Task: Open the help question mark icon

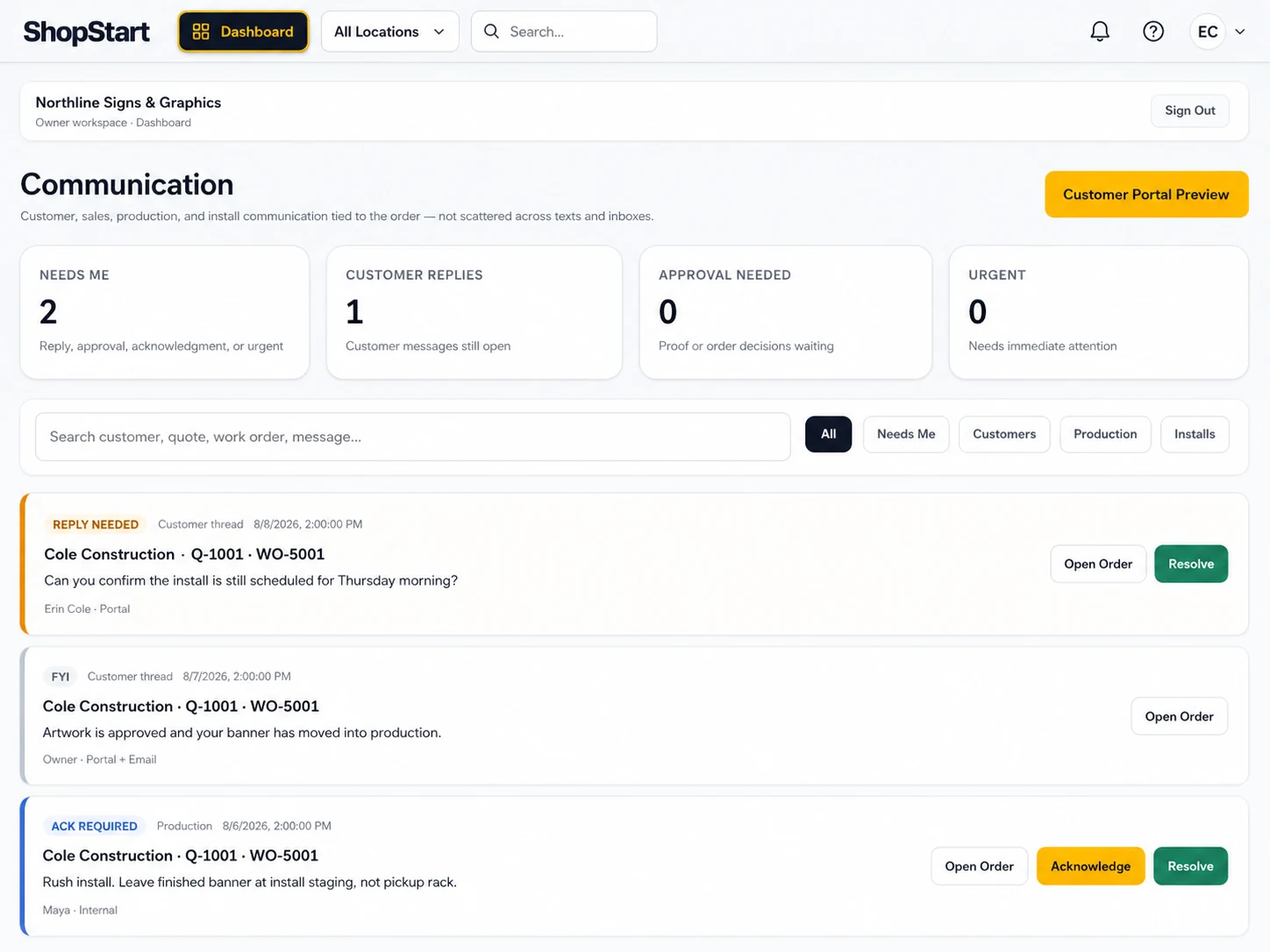Action: coord(1153,32)
